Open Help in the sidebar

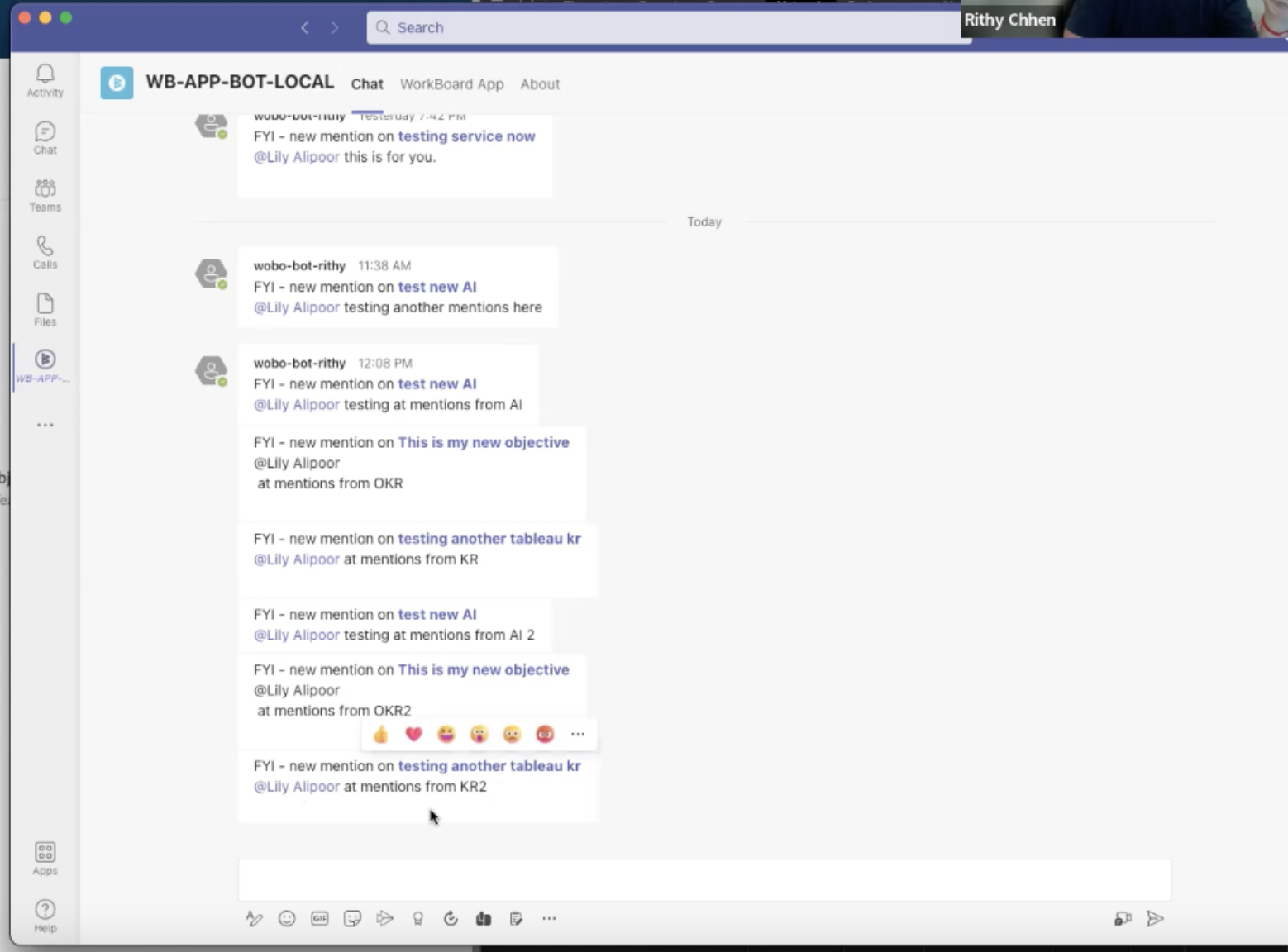(x=45, y=916)
